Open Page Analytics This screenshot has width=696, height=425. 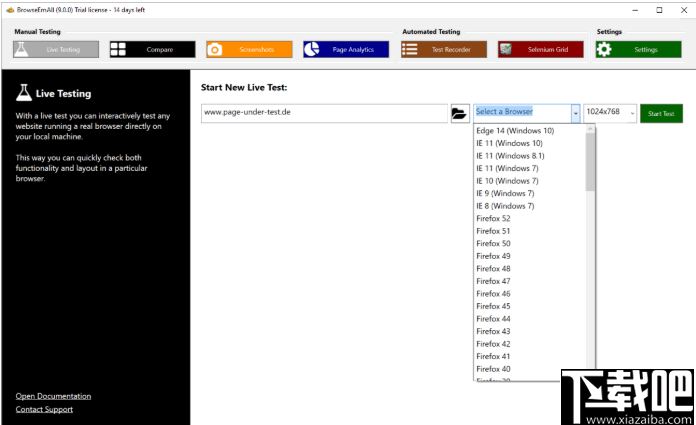[346, 49]
